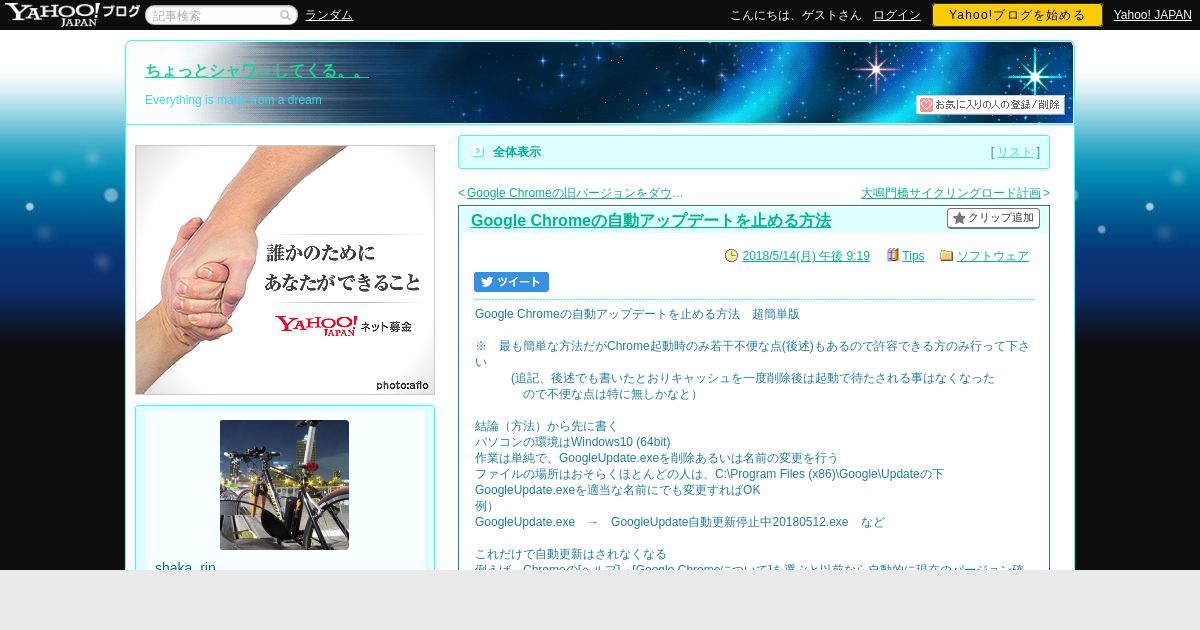The image size is (1200, 630).
Task: Go to previous post Google Chromeの旧バージョン
Action: [x=575, y=193]
